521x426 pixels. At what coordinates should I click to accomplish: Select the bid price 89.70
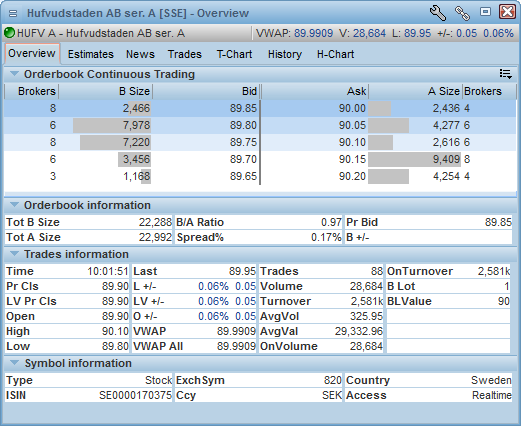243,159
